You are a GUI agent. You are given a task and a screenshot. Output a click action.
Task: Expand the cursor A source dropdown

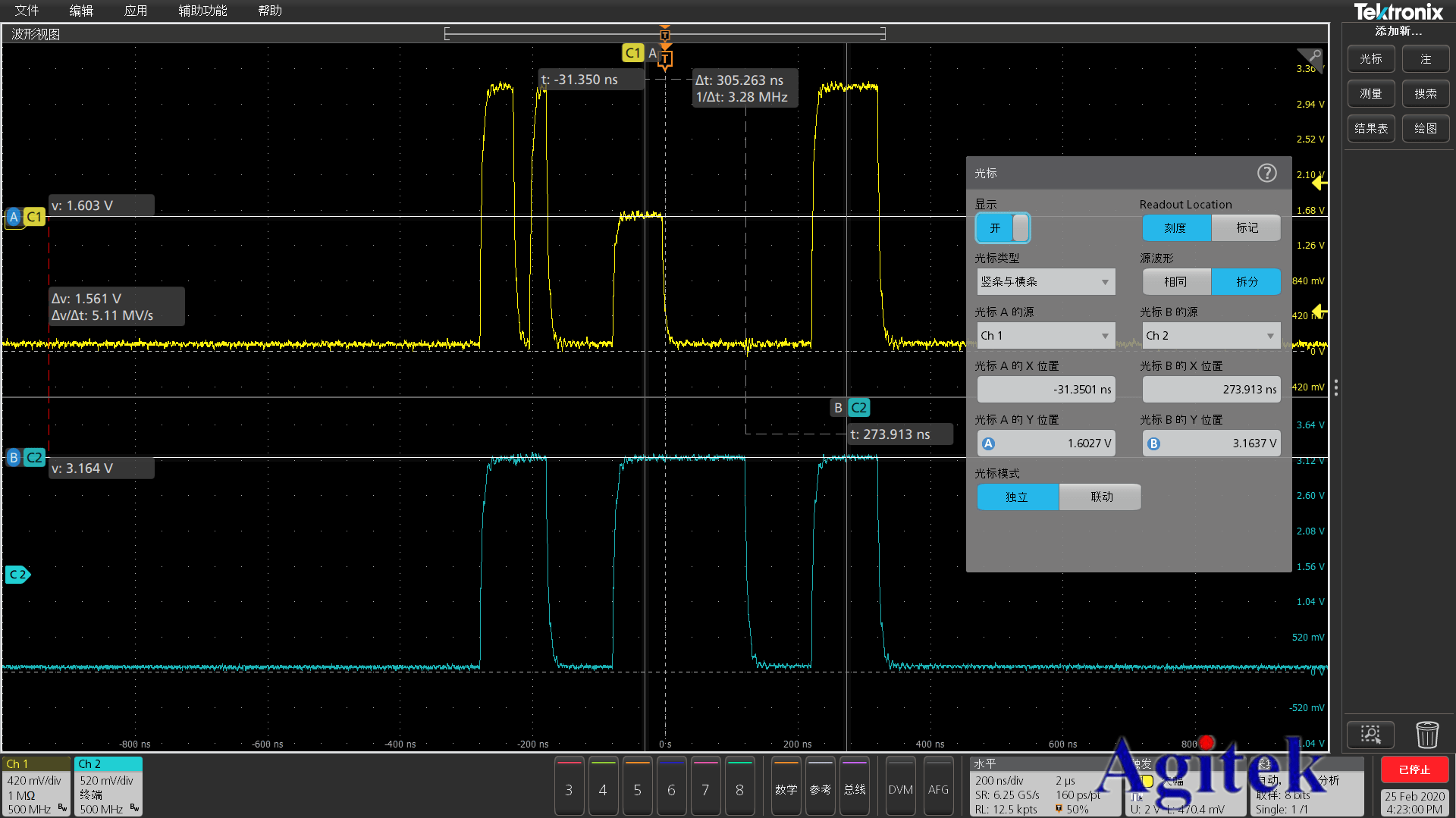pyautogui.click(x=1046, y=336)
